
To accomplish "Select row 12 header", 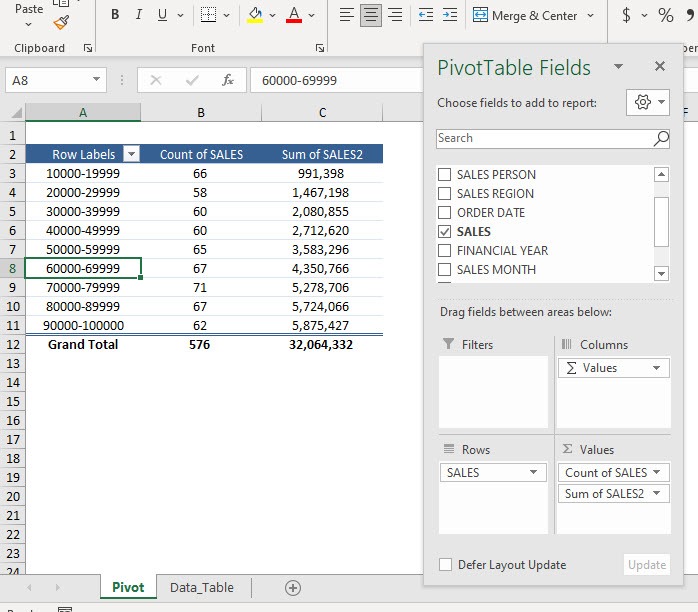I will point(13,345).
